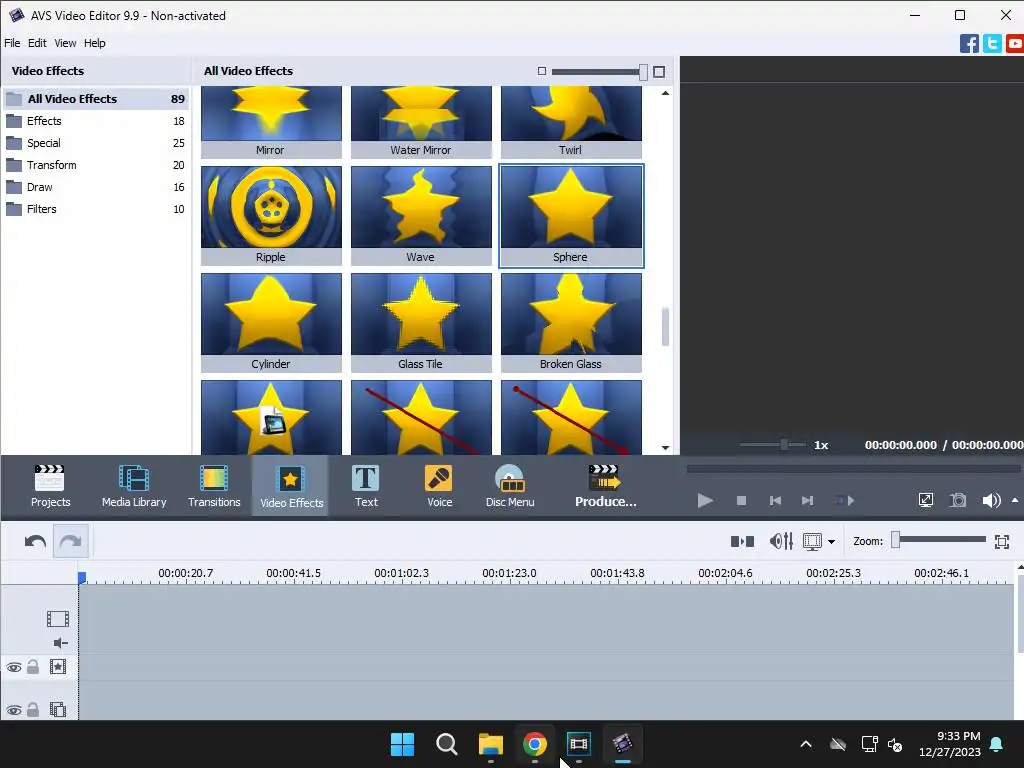Click the zoom to fit icon
The image size is (1024, 768).
pyautogui.click(x=1002, y=541)
